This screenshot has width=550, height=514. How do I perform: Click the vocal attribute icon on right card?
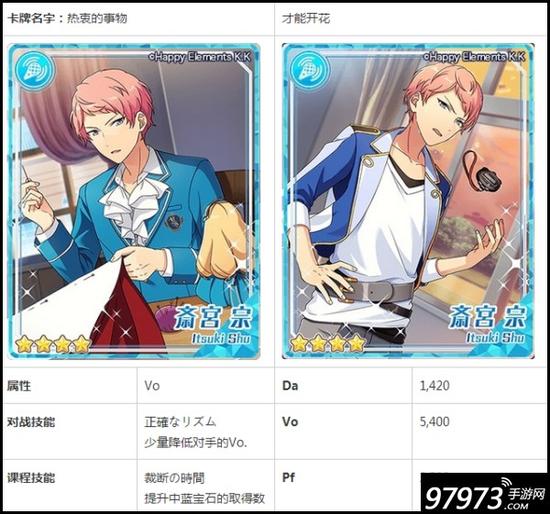point(309,69)
